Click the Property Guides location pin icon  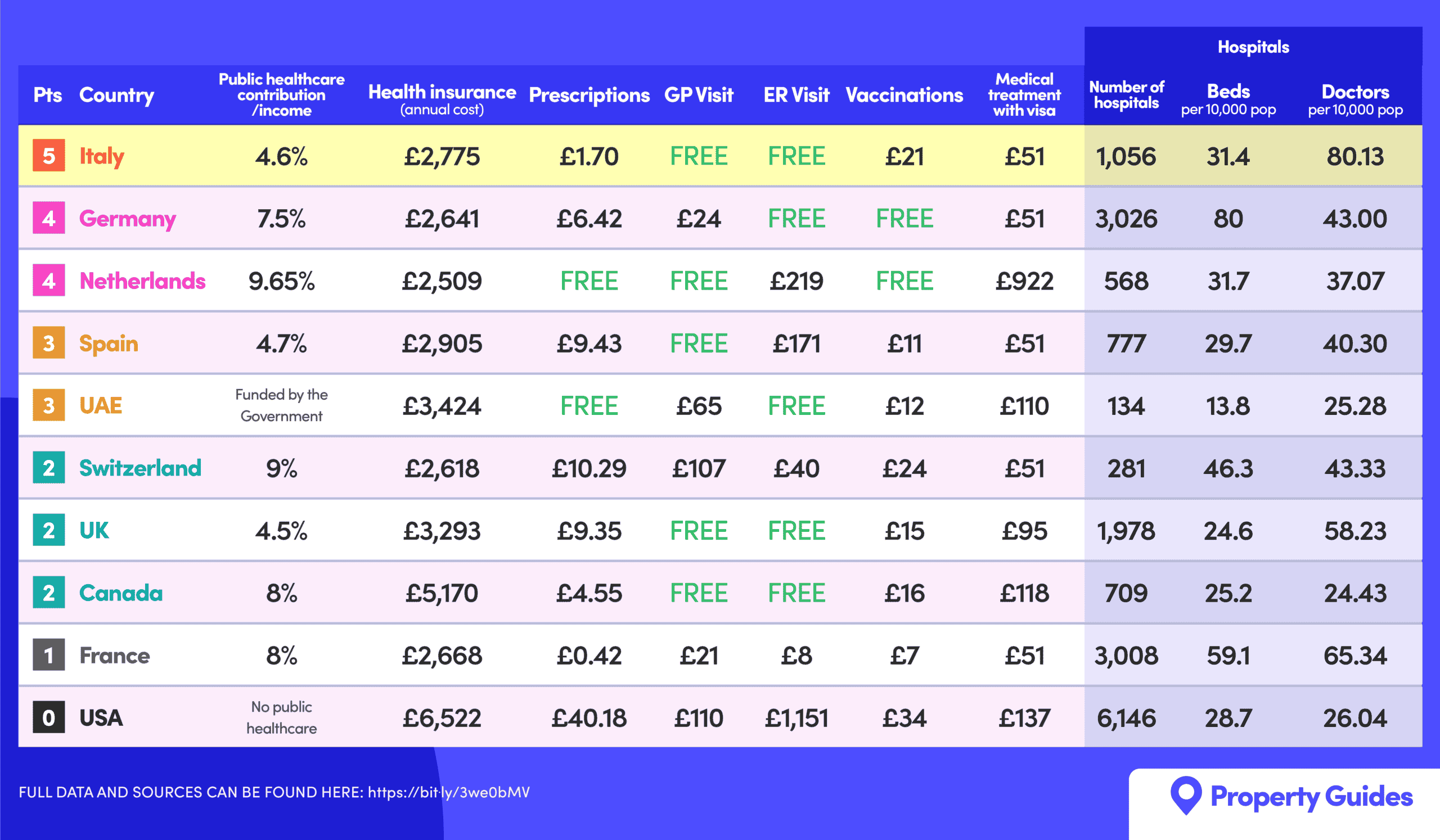tap(1186, 796)
